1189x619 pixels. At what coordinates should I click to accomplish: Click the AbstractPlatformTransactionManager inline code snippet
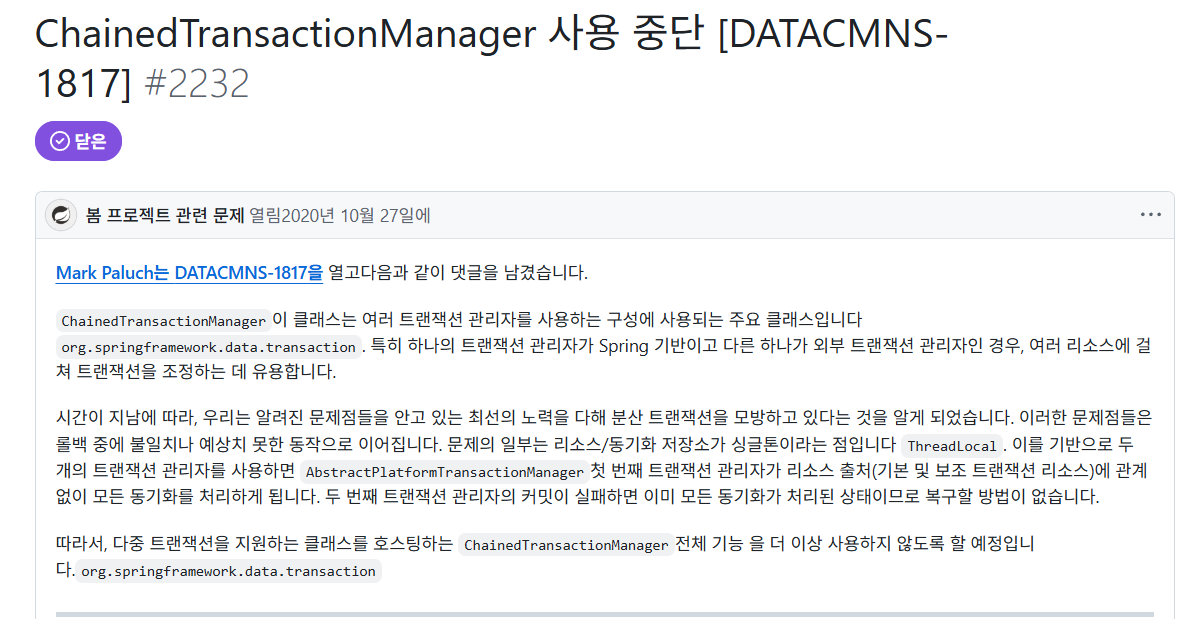444,472
